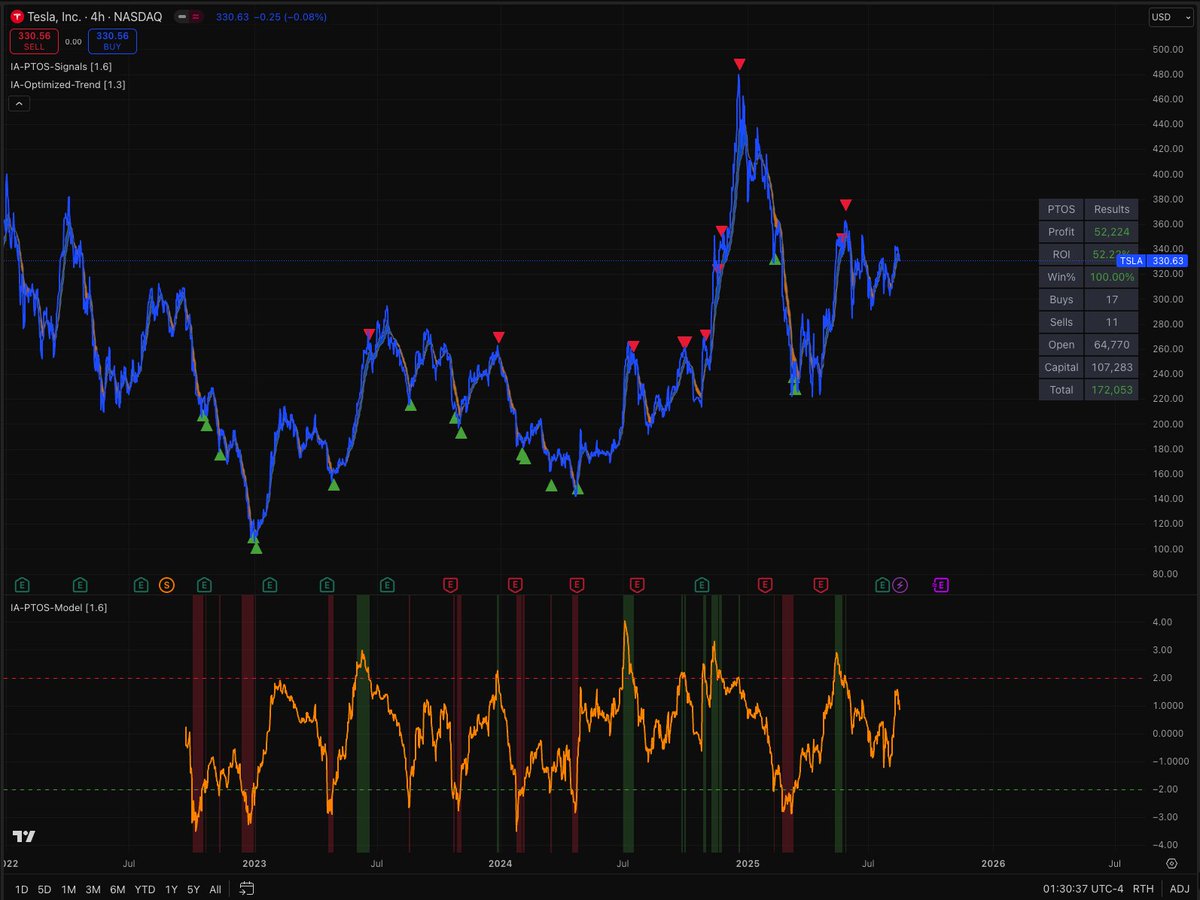Click the Sells count 11
Image resolution: width=1200 pixels, height=900 pixels.
coord(1111,322)
